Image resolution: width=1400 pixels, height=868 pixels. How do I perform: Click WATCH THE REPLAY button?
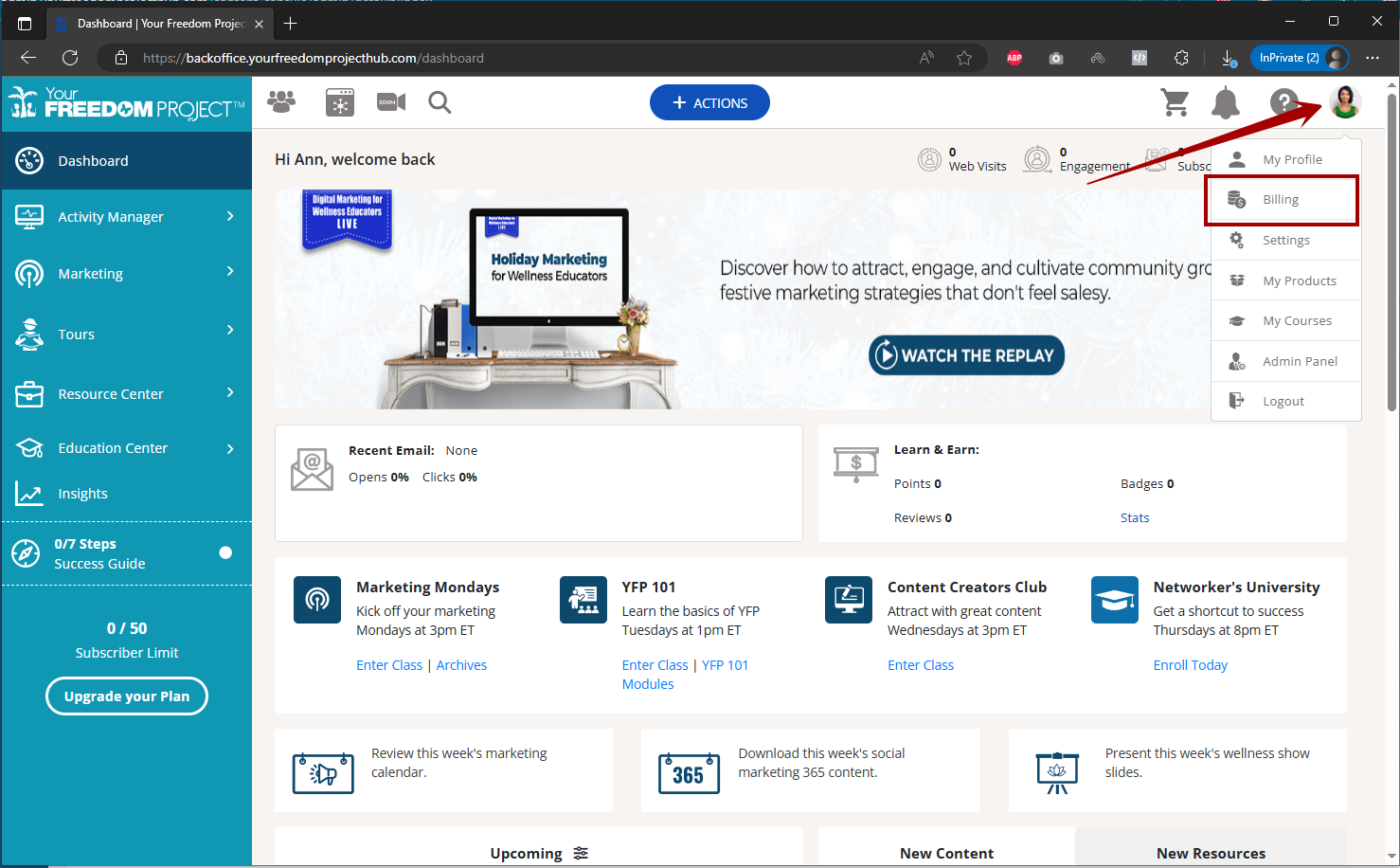967,355
